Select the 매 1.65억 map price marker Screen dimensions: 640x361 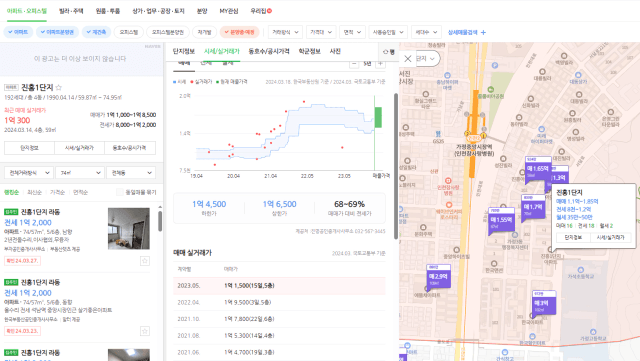click(x=538, y=168)
